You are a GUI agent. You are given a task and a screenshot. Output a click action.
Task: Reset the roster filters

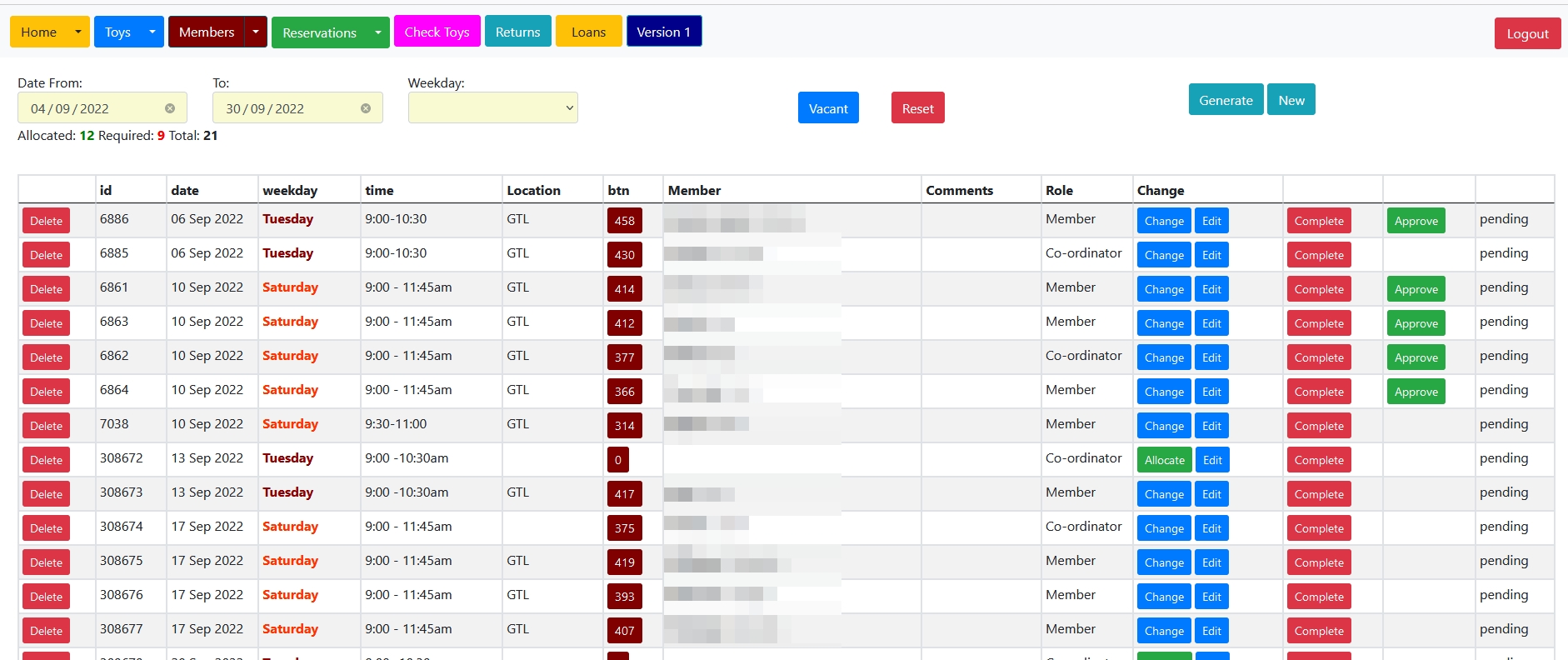[x=917, y=108]
